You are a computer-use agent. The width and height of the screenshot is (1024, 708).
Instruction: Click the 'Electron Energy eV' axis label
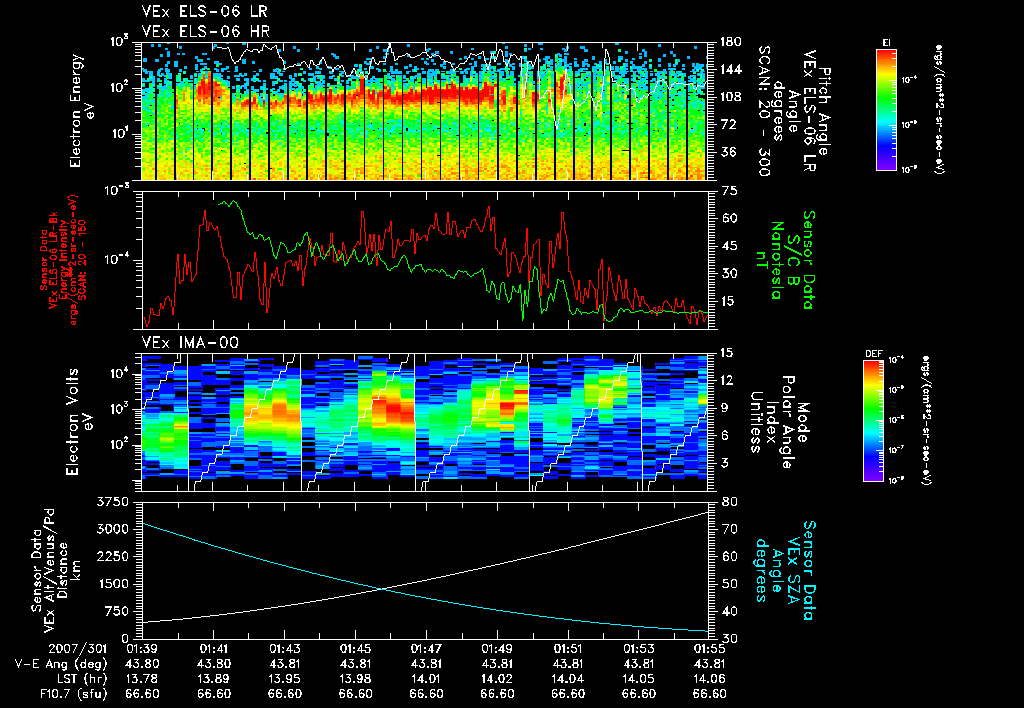pos(83,111)
